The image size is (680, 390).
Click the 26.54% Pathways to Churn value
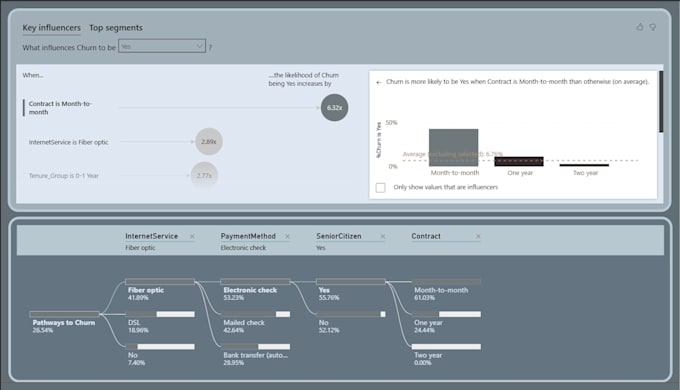coord(42,331)
